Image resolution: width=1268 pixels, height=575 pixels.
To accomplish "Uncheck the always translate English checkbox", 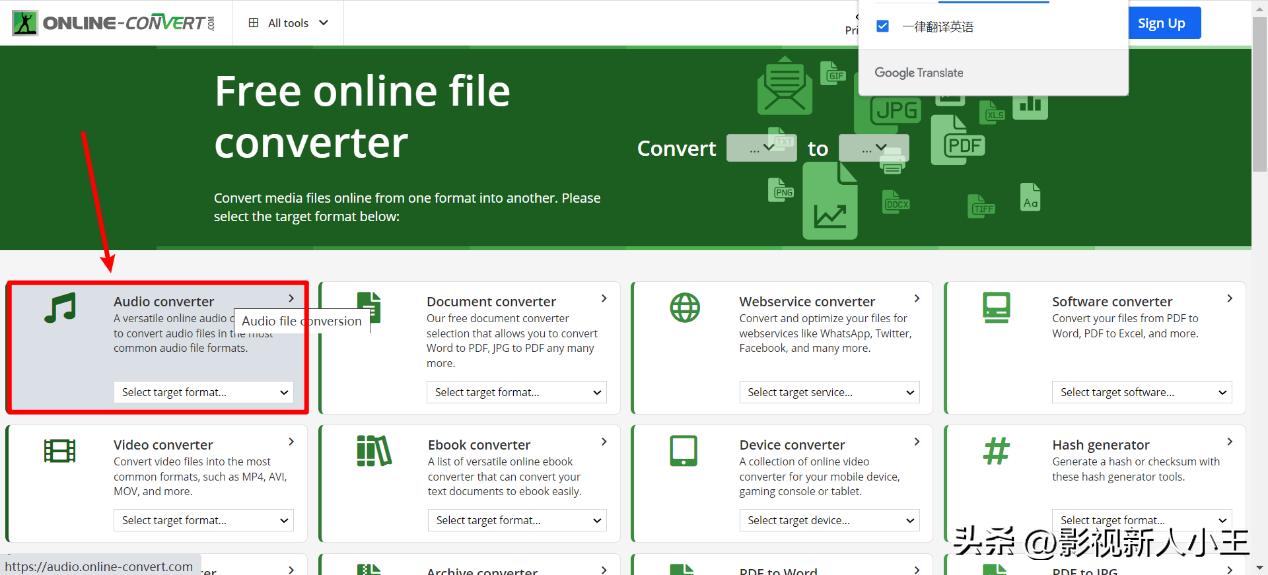I will (x=882, y=26).
